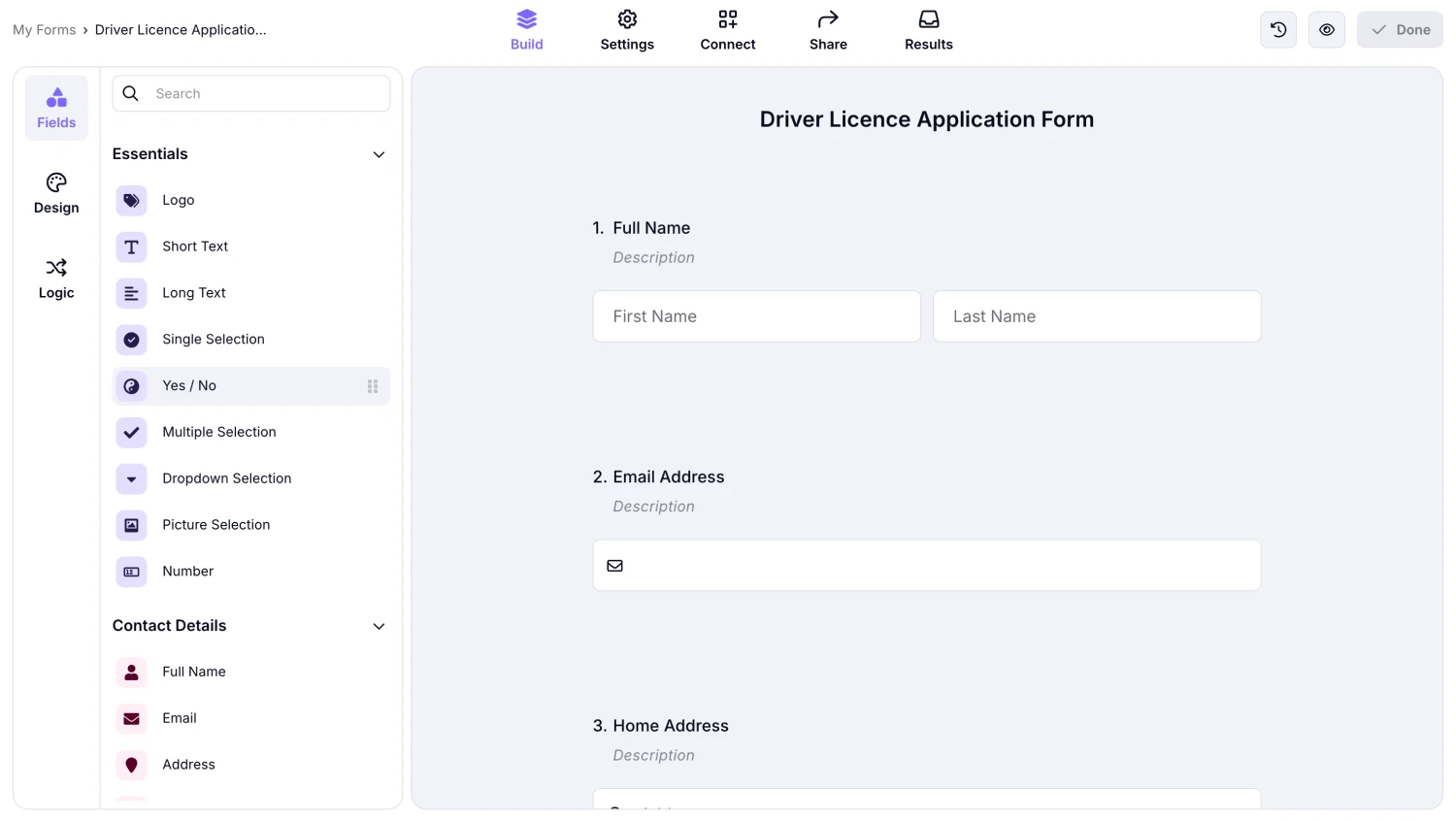Switch to the Design panel
Image resolution: width=1456 pixels, height=821 pixels.
pyautogui.click(x=55, y=192)
